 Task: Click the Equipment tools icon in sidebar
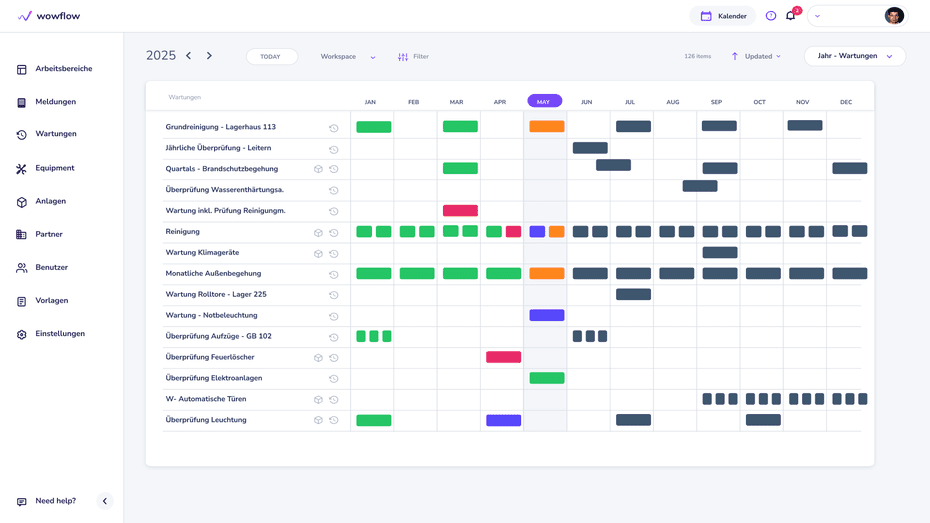pyautogui.click(x=21, y=169)
